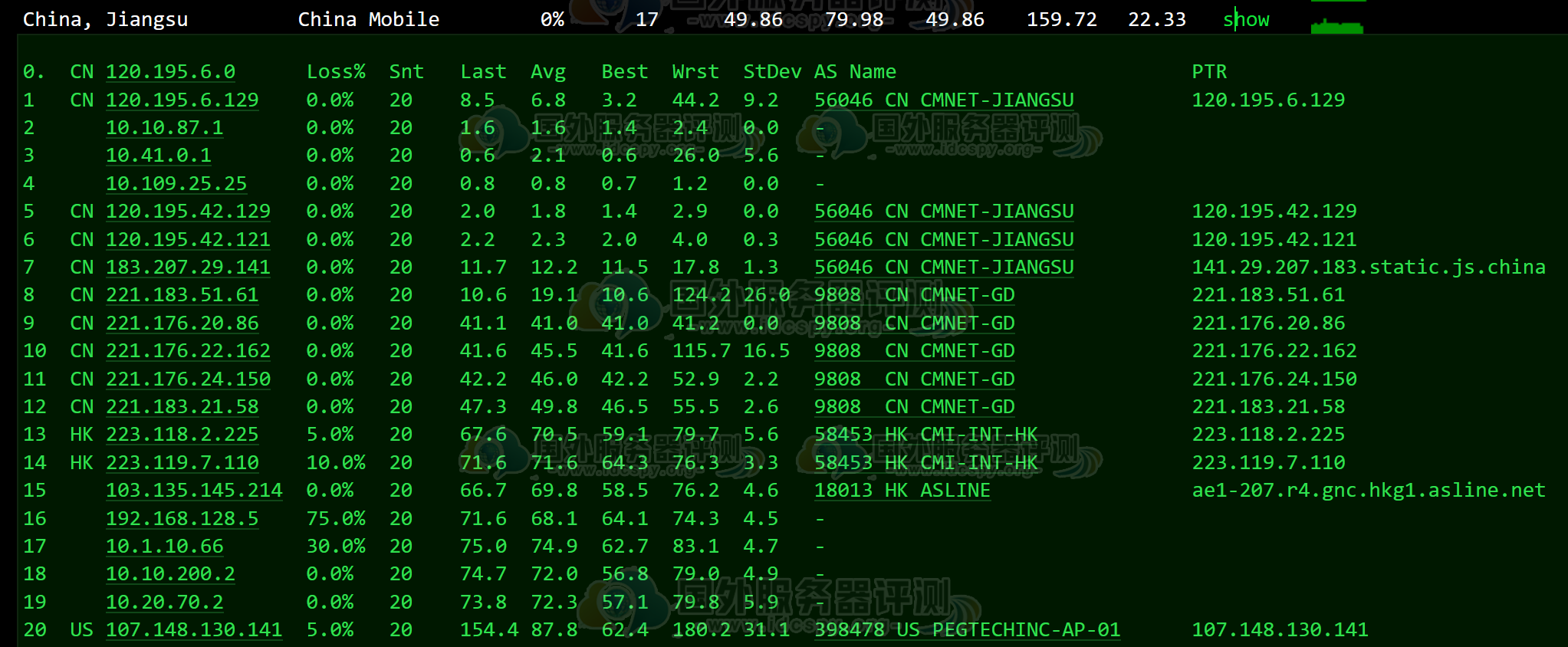Open IP link 103.135.145.214

[x=194, y=491]
